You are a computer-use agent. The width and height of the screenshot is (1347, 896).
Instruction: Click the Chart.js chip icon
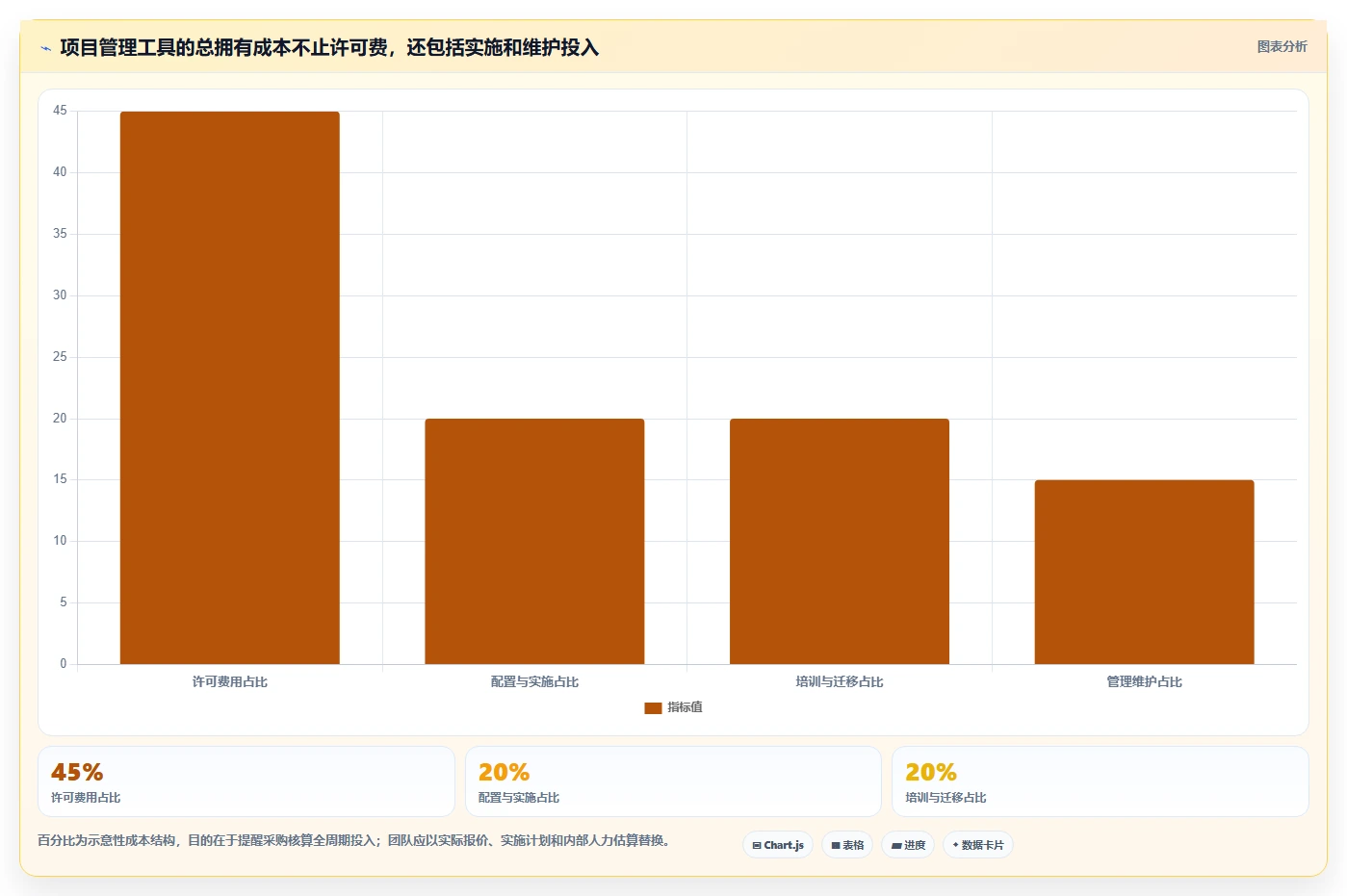[x=757, y=846]
